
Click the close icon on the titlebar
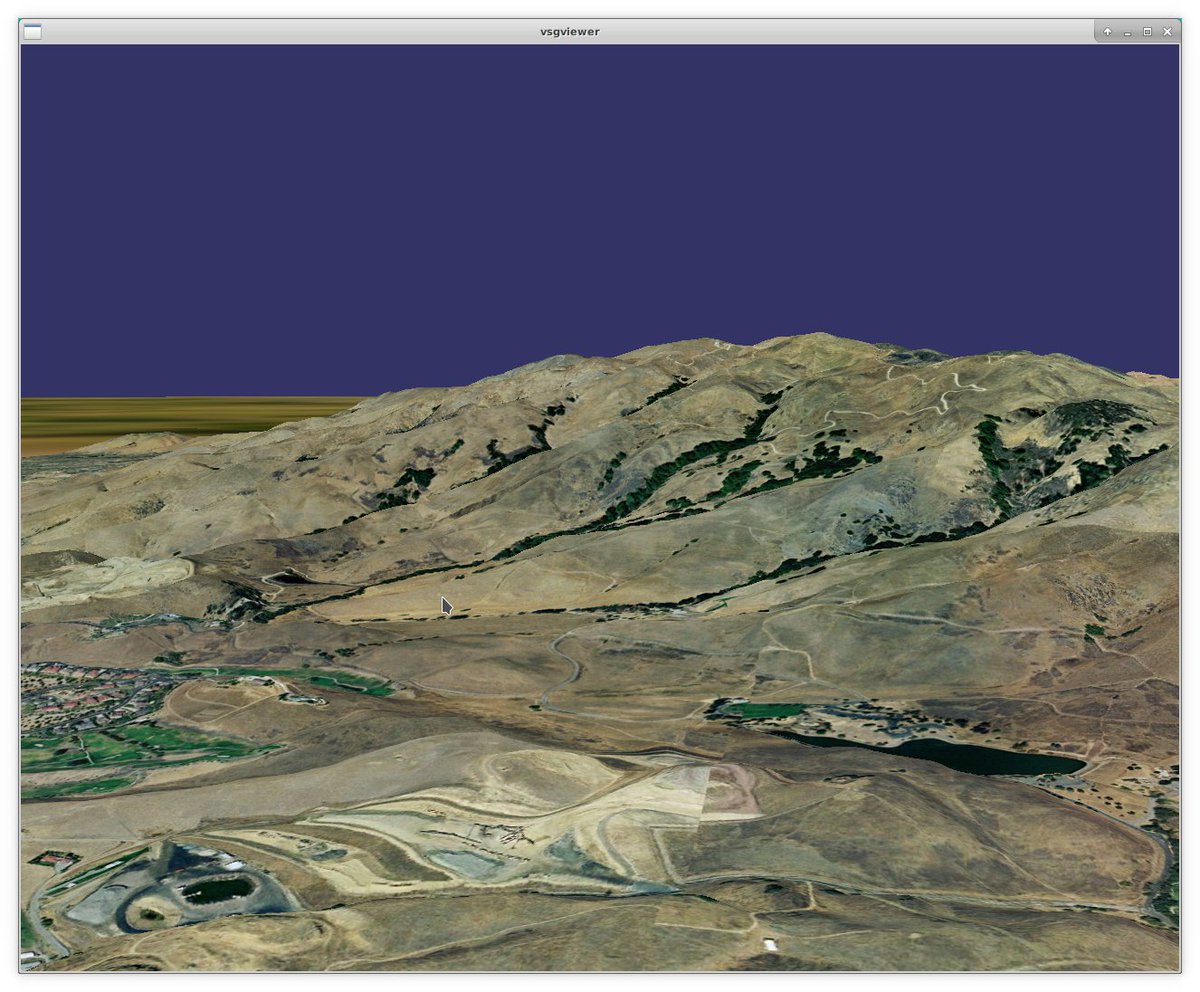tap(1166, 32)
